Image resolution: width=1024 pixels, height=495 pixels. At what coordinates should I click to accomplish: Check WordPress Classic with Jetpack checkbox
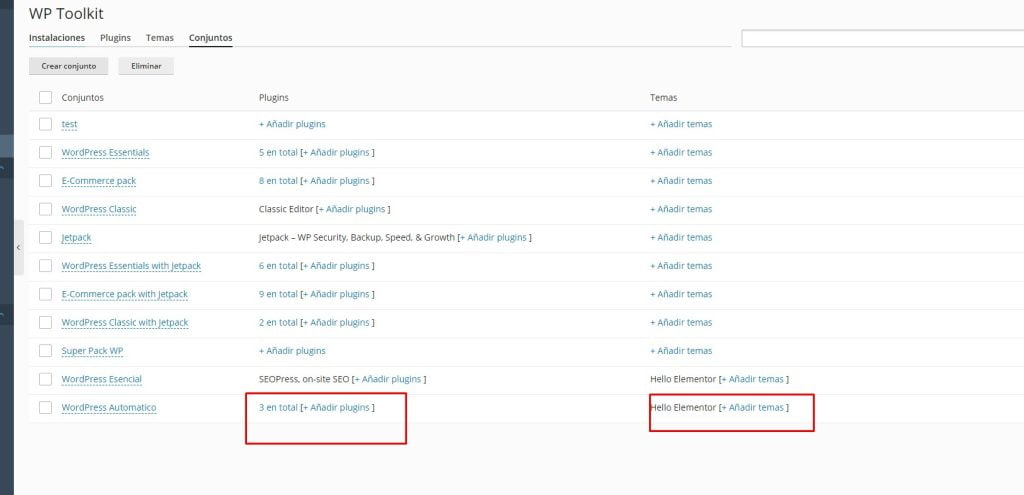(x=45, y=322)
